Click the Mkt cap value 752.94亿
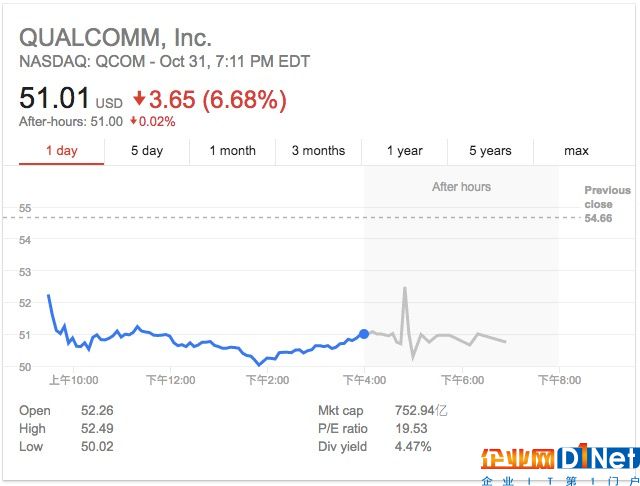This screenshot has width=640, height=486. 421,411
